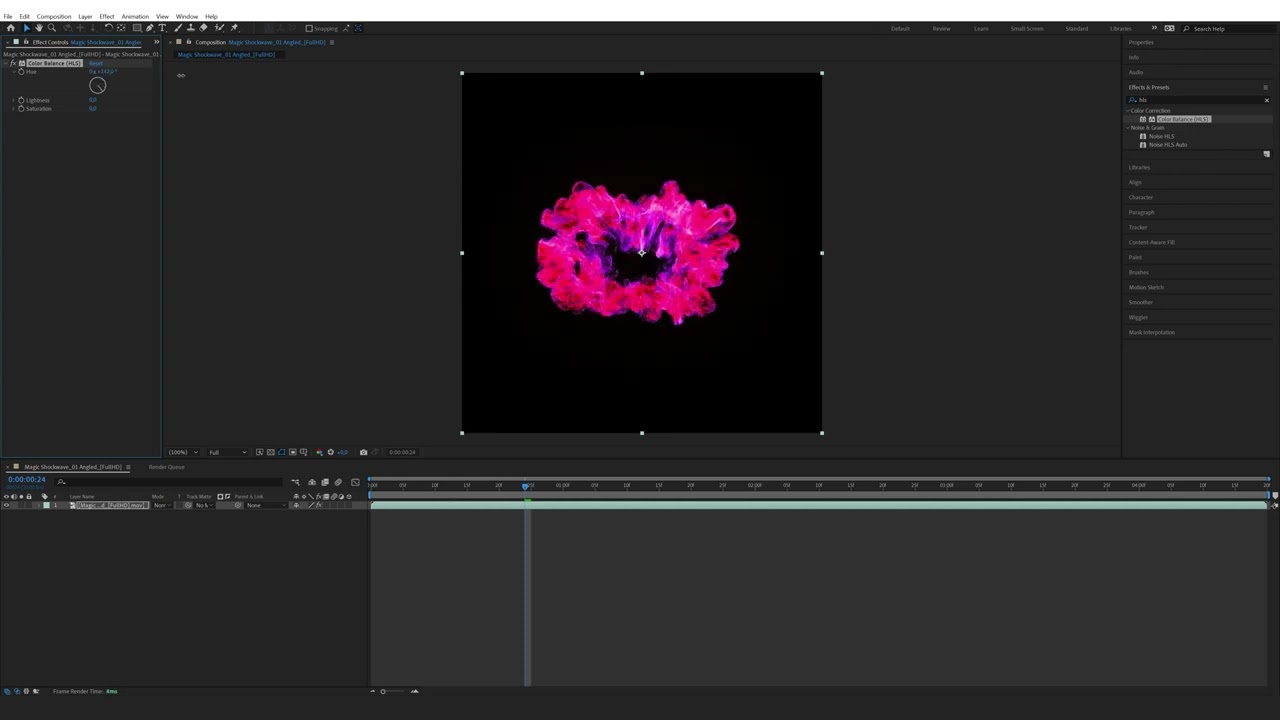The image size is (1280, 720).
Task: Select the Zoom magnifier tool
Action: pyautogui.click(x=52, y=28)
